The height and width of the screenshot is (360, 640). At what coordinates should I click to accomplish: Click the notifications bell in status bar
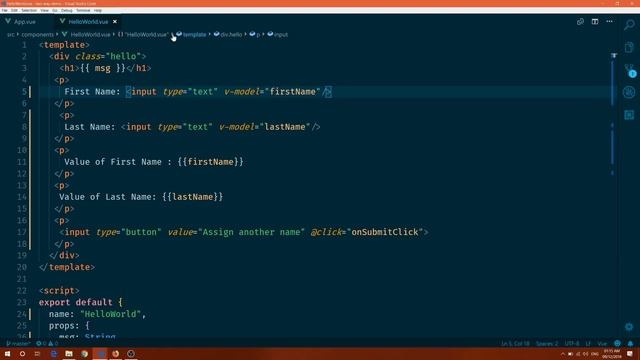coord(631,344)
